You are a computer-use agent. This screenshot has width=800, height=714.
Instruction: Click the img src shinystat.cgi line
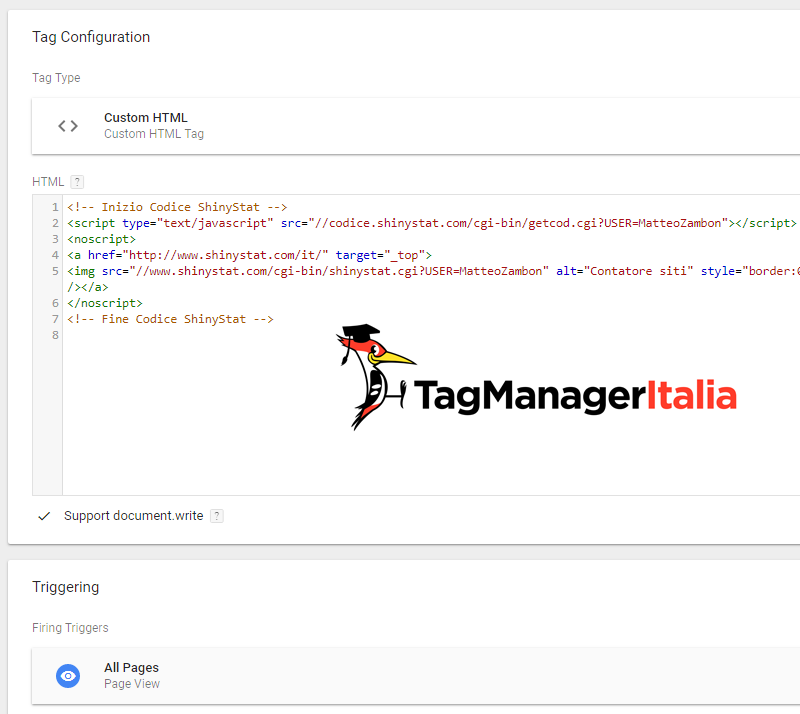[x=433, y=271]
